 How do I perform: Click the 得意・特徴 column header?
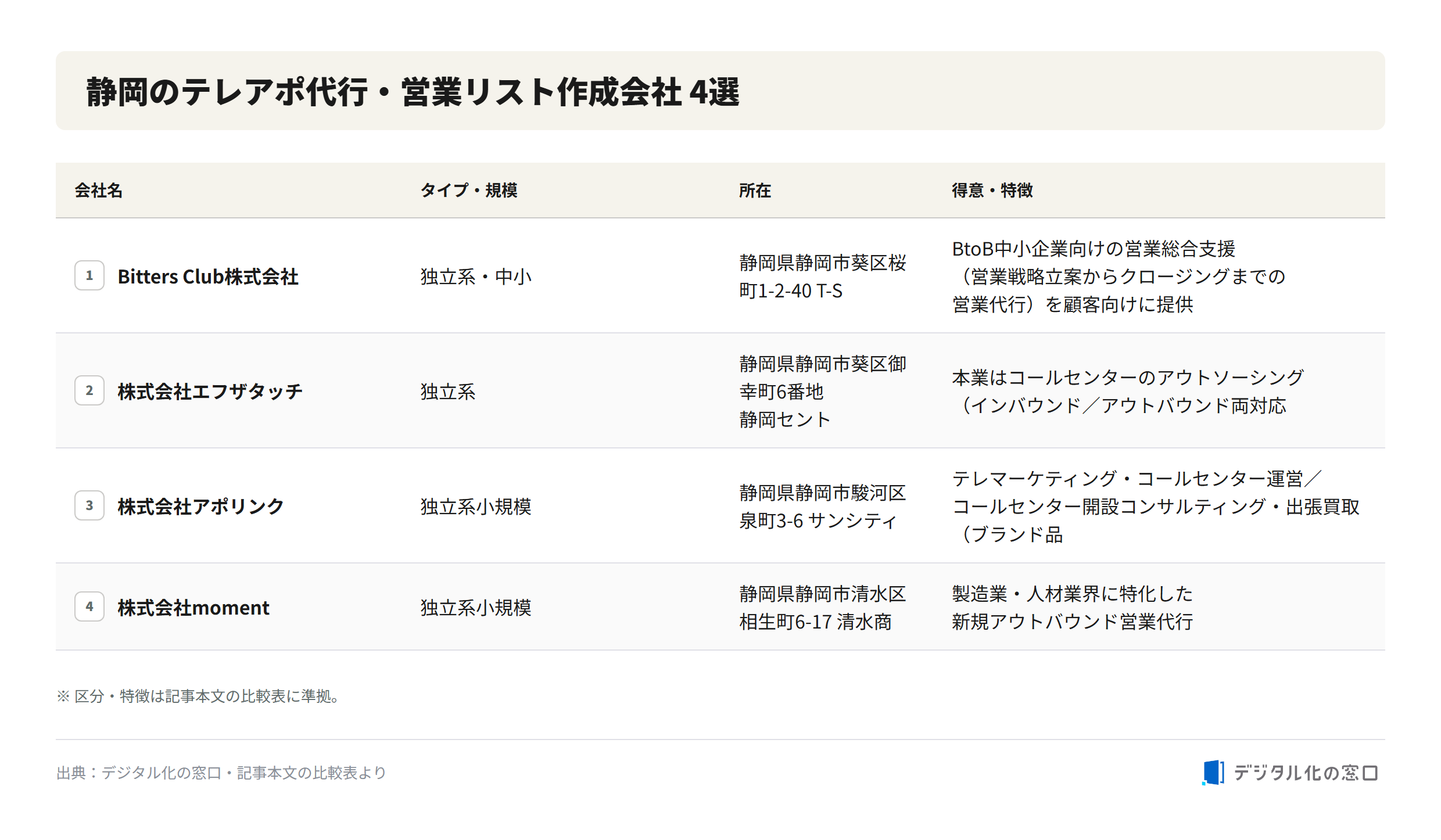click(x=992, y=190)
